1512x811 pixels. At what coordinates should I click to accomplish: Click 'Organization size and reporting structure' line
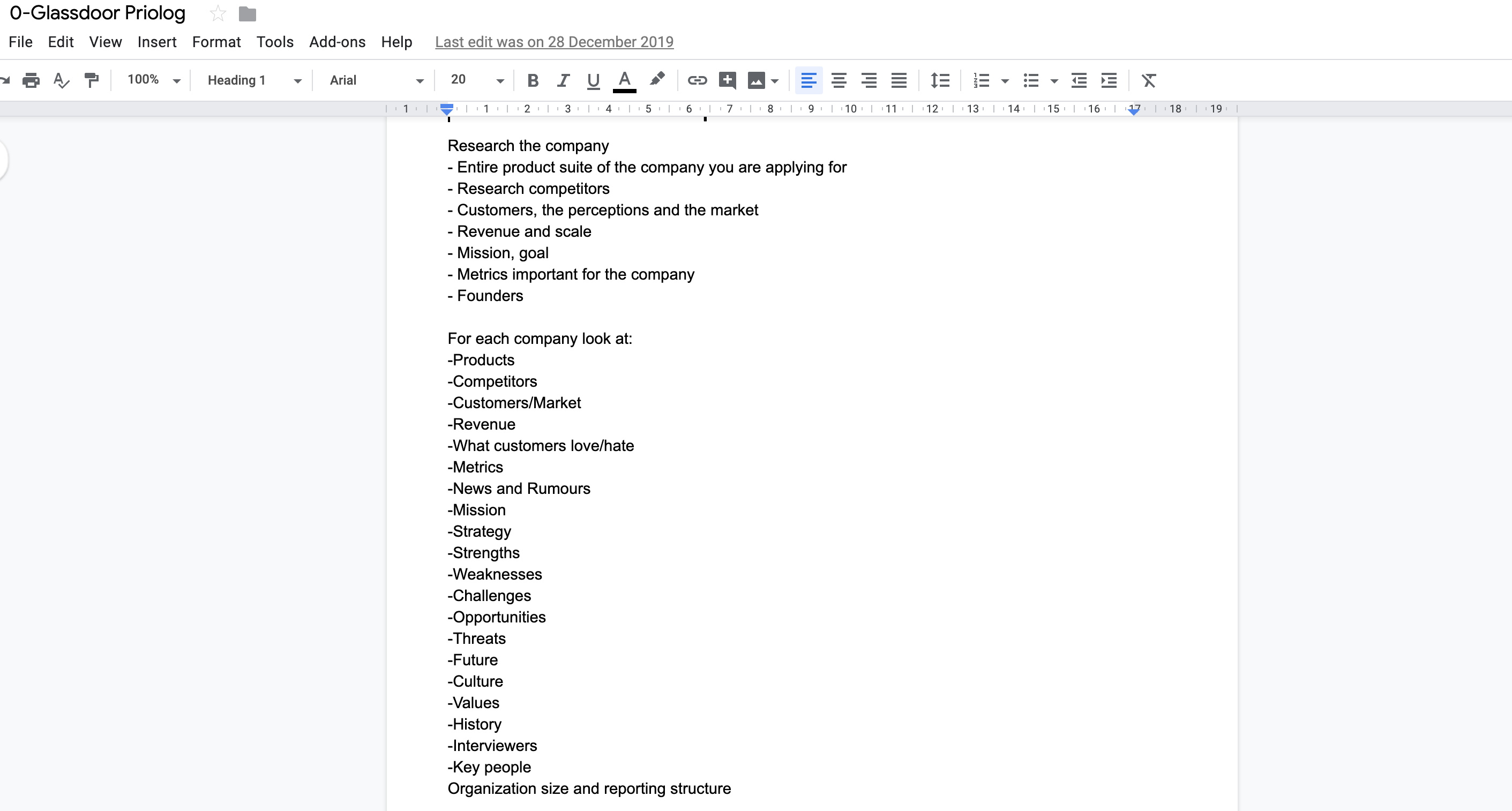click(589, 788)
